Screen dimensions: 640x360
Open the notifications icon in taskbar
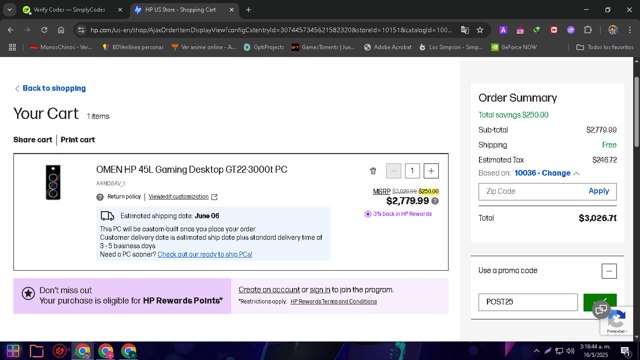click(625, 351)
